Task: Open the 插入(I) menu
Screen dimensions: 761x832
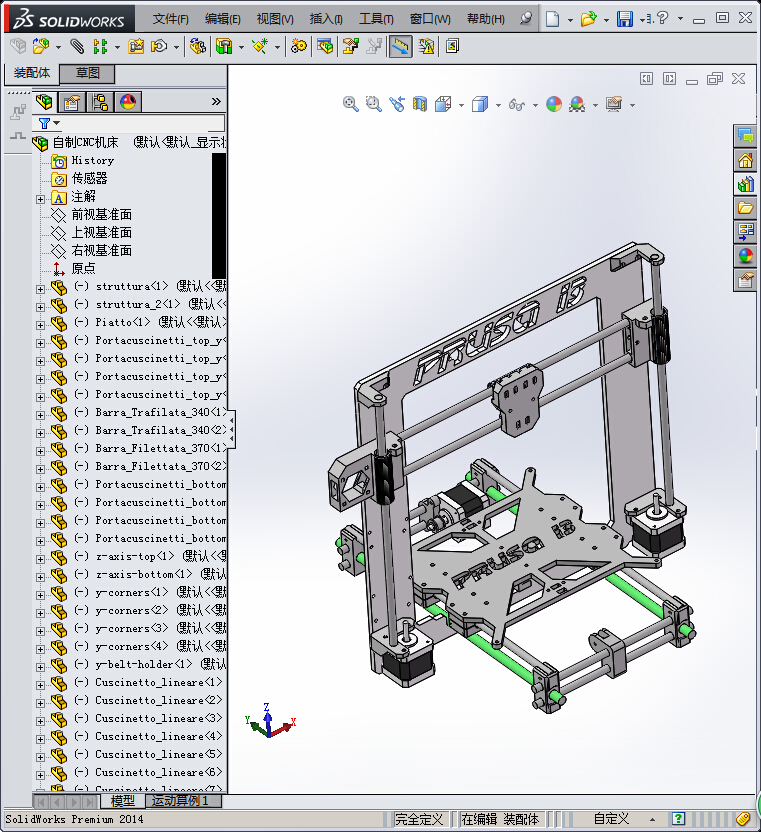Action: tap(326, 19)
